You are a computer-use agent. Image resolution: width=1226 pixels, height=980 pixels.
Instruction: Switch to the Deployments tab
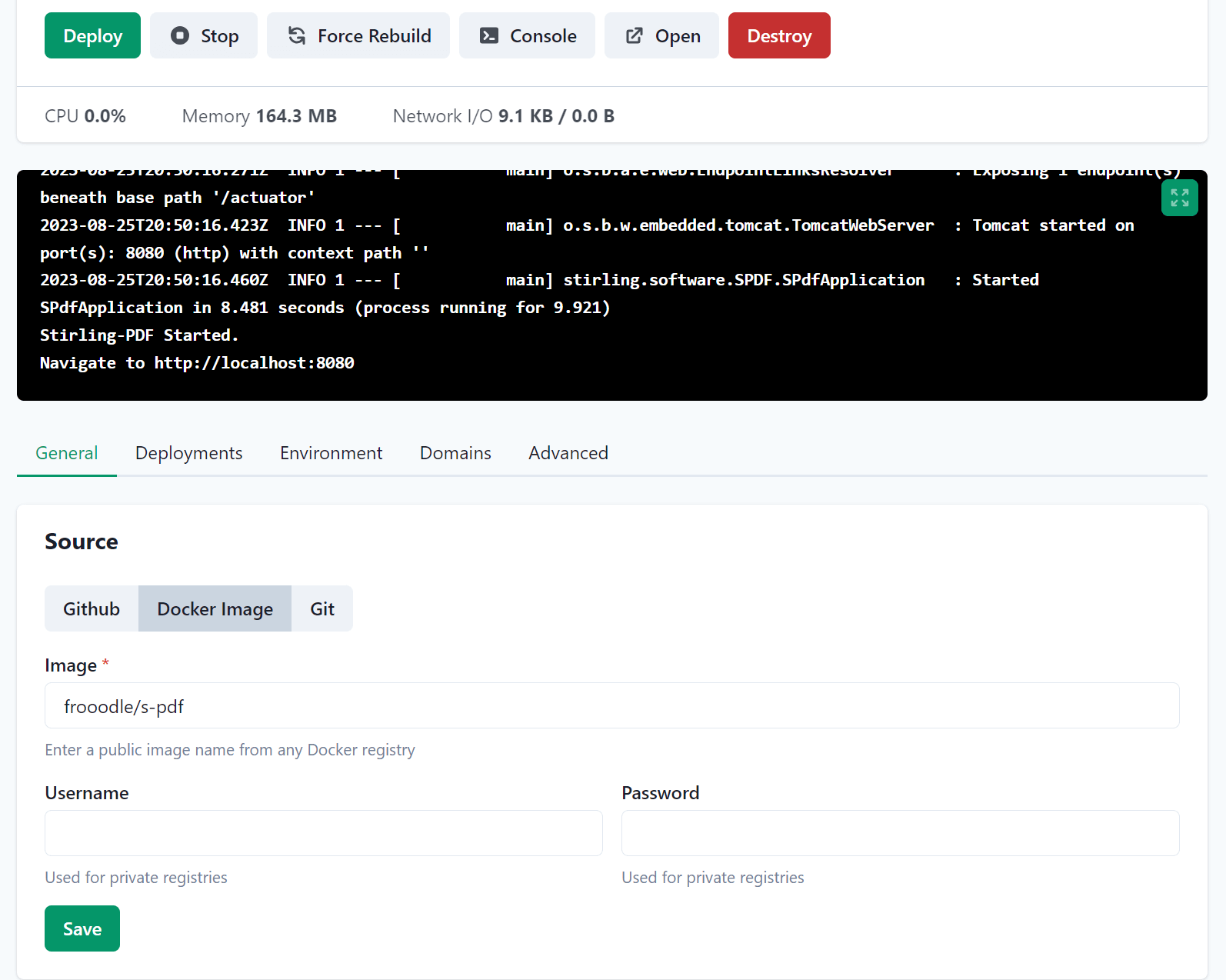(x=189, y=453)
